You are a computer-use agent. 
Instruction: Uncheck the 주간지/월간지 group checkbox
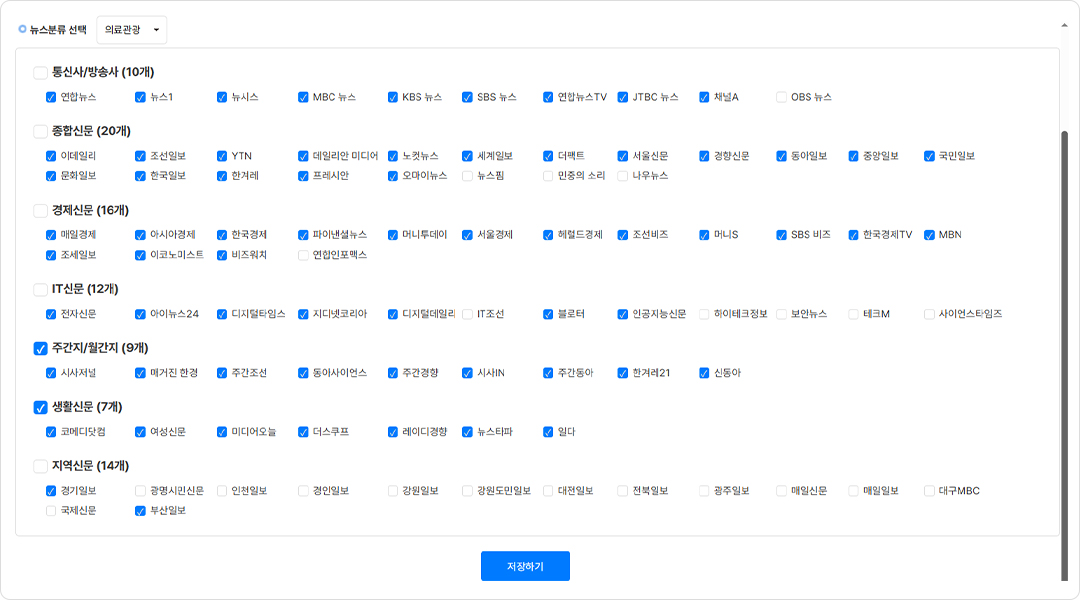40,349
